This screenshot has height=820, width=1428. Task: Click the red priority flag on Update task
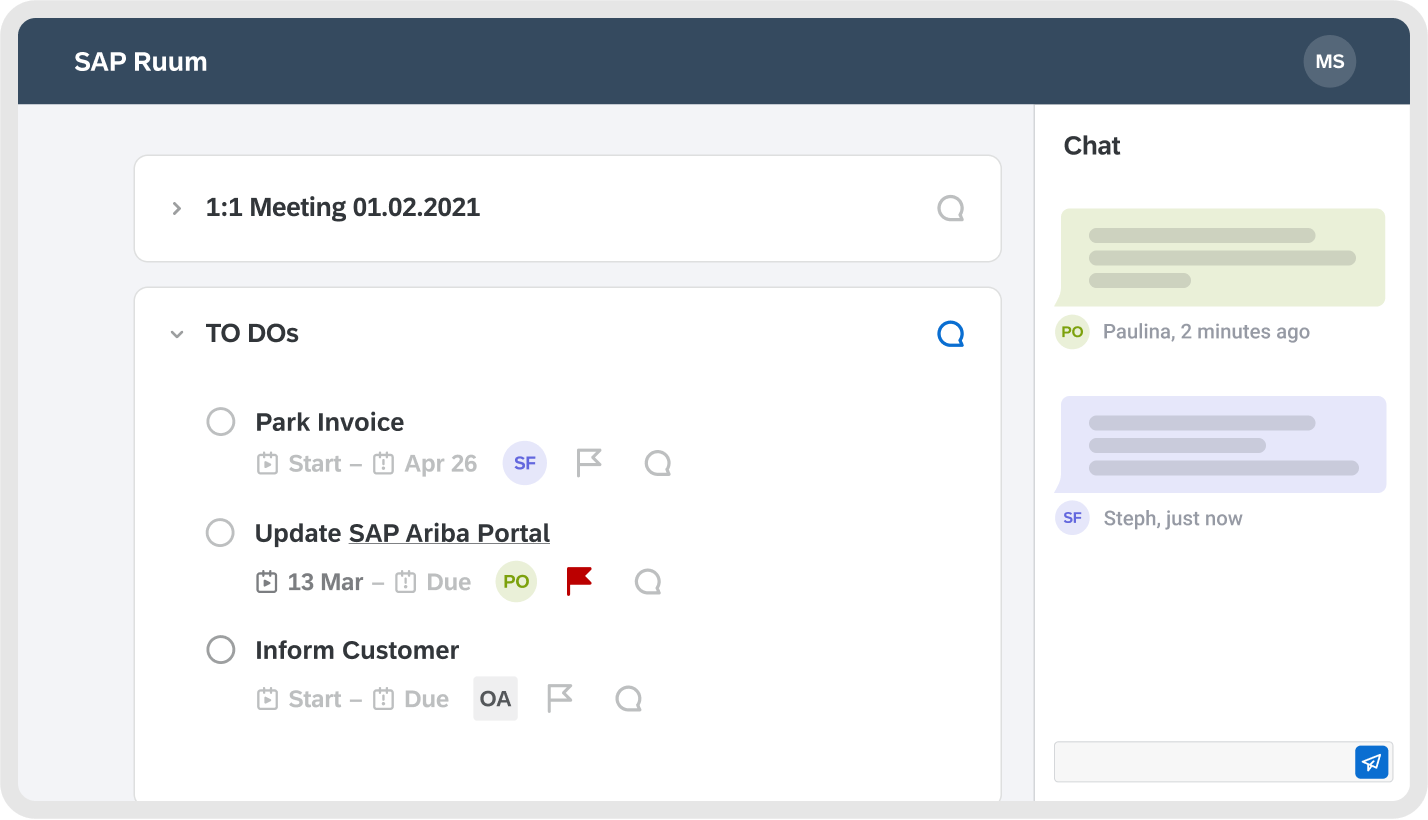coord(579,581)
